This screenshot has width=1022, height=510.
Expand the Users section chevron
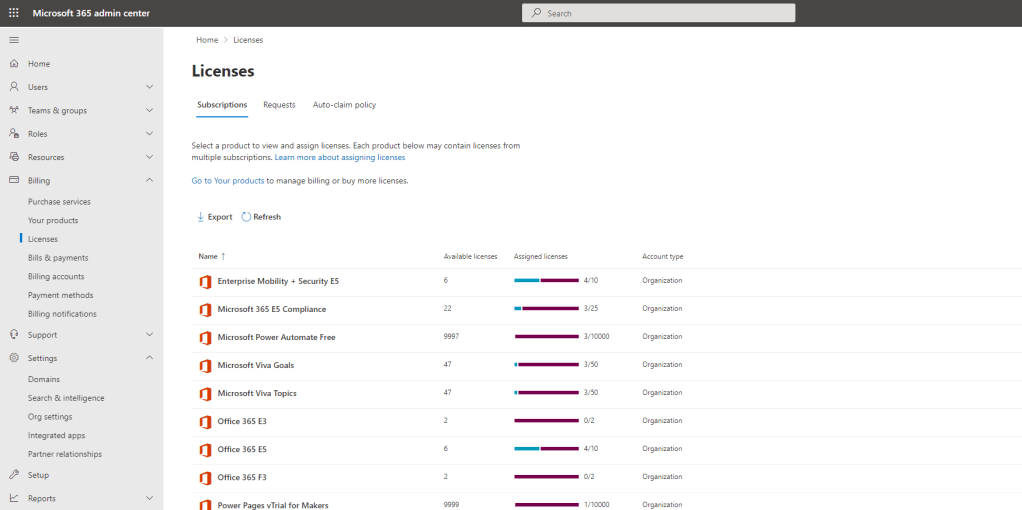tap(149, 87)
